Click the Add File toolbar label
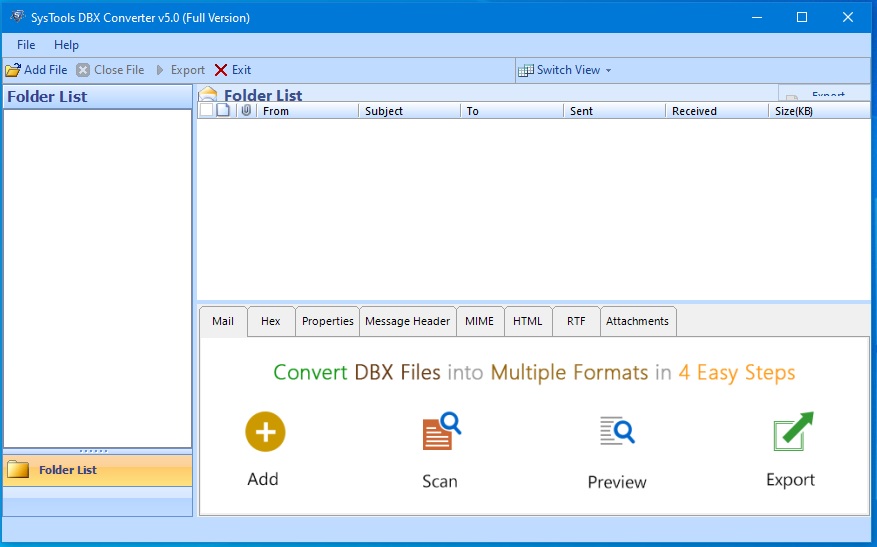Screen dimensions: 877x547 click(46, 70)
